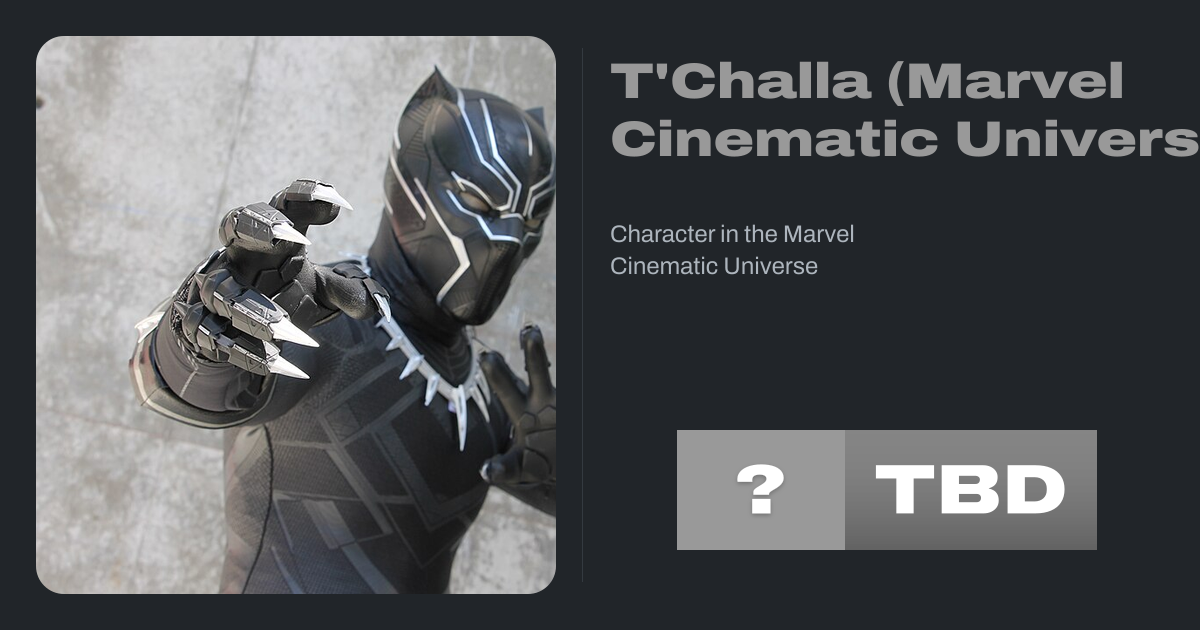Click the vertical divider beside the photo
The image size is (1200, 630).
[x=582, y=315]
